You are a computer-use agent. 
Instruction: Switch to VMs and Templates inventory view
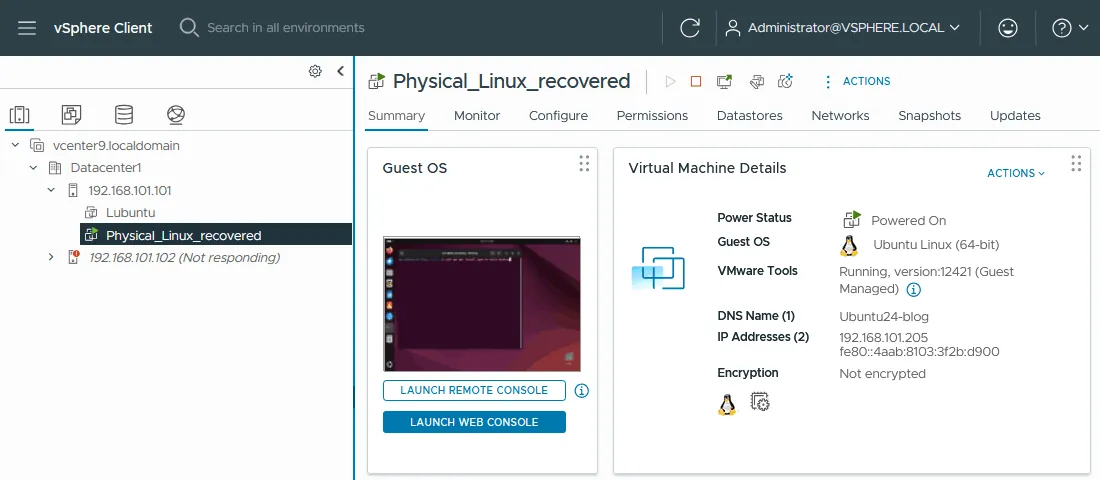pyautogui.click(x=72, y=114)
